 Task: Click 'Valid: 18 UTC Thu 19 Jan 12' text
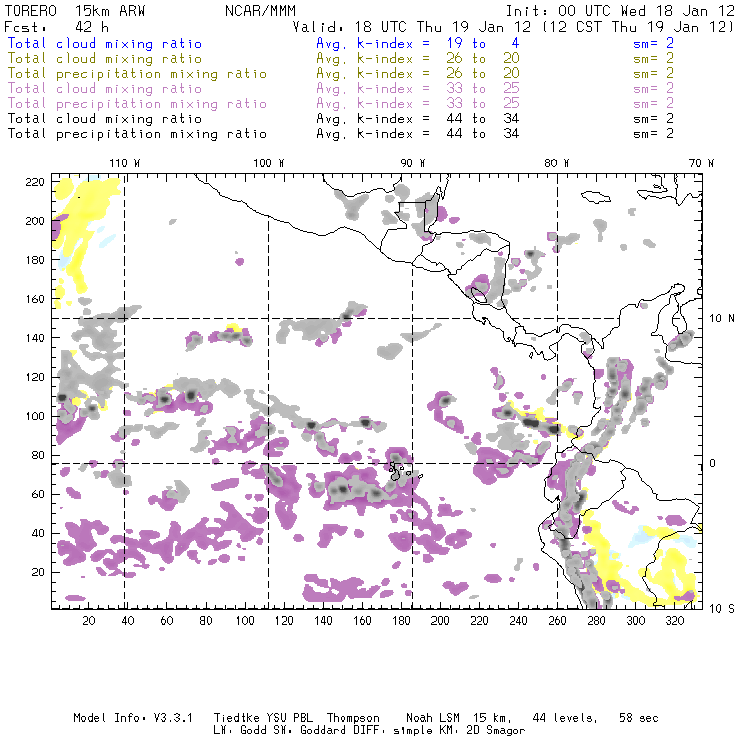tap(411, 26)
